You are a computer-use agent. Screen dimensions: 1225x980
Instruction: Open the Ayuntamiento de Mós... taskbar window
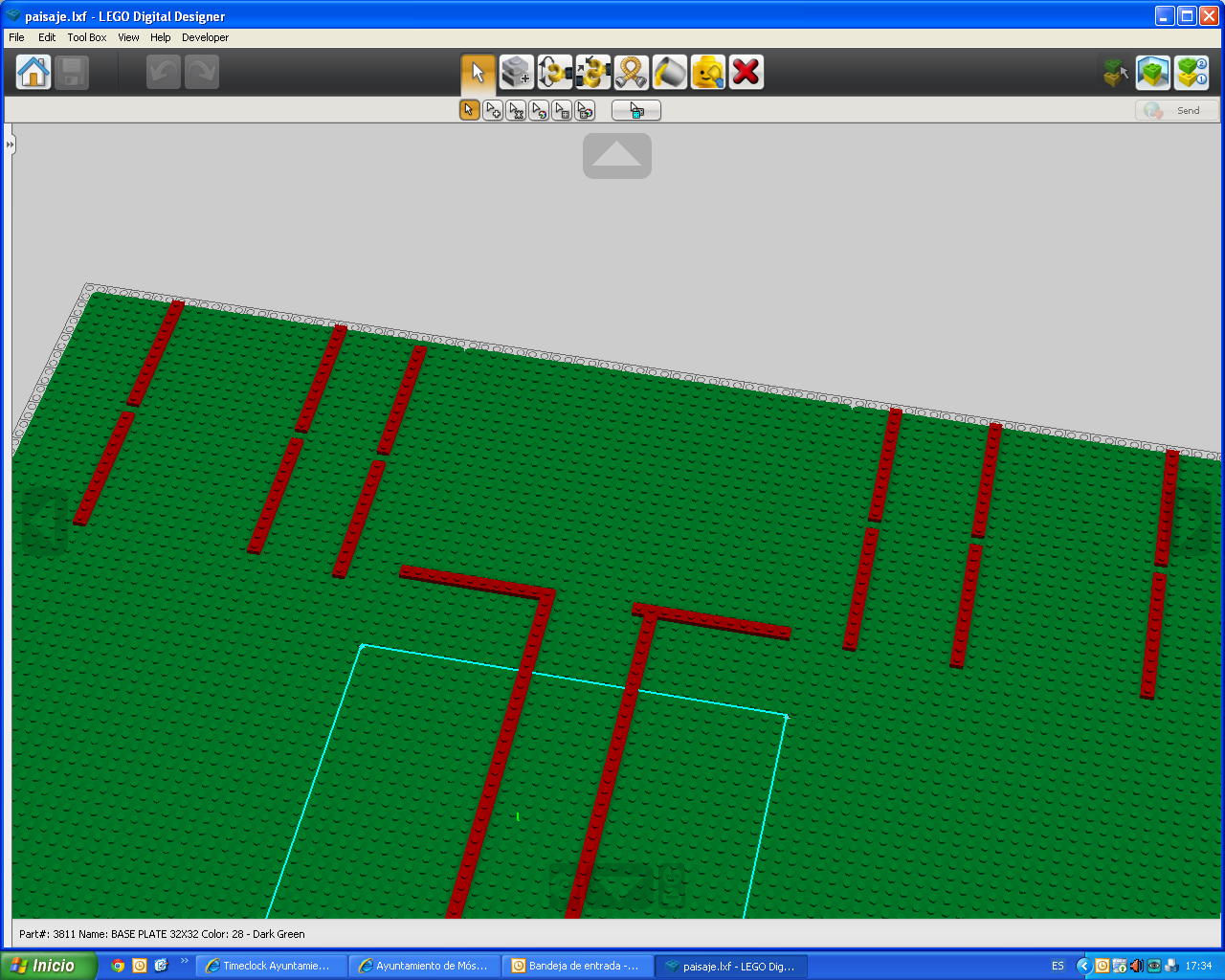pos(425,967)
